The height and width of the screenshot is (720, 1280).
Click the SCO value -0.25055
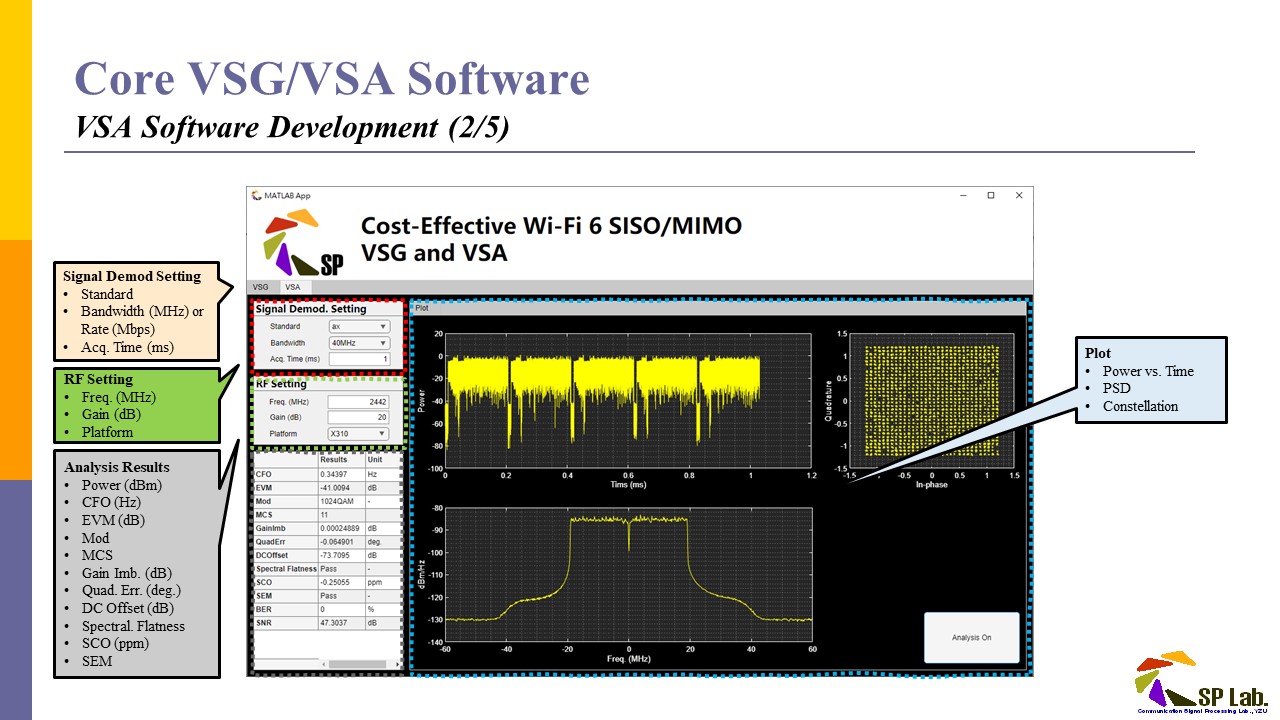(341, 583)
